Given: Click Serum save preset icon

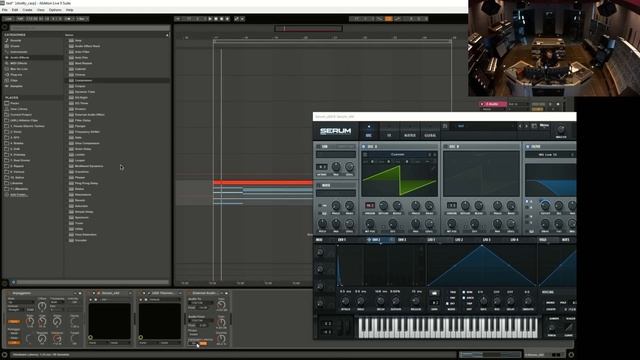Looking at the screenshot, I should [x=533, y=126].
